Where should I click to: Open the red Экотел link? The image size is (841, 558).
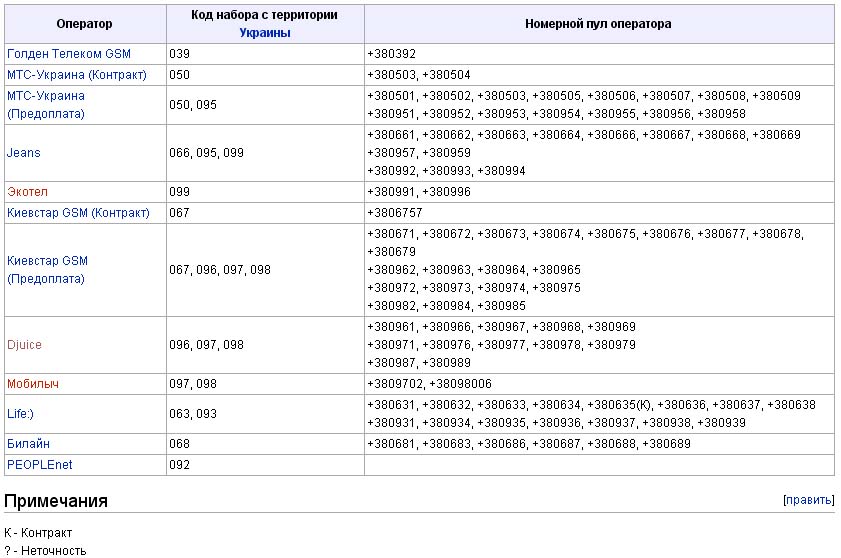27,192
